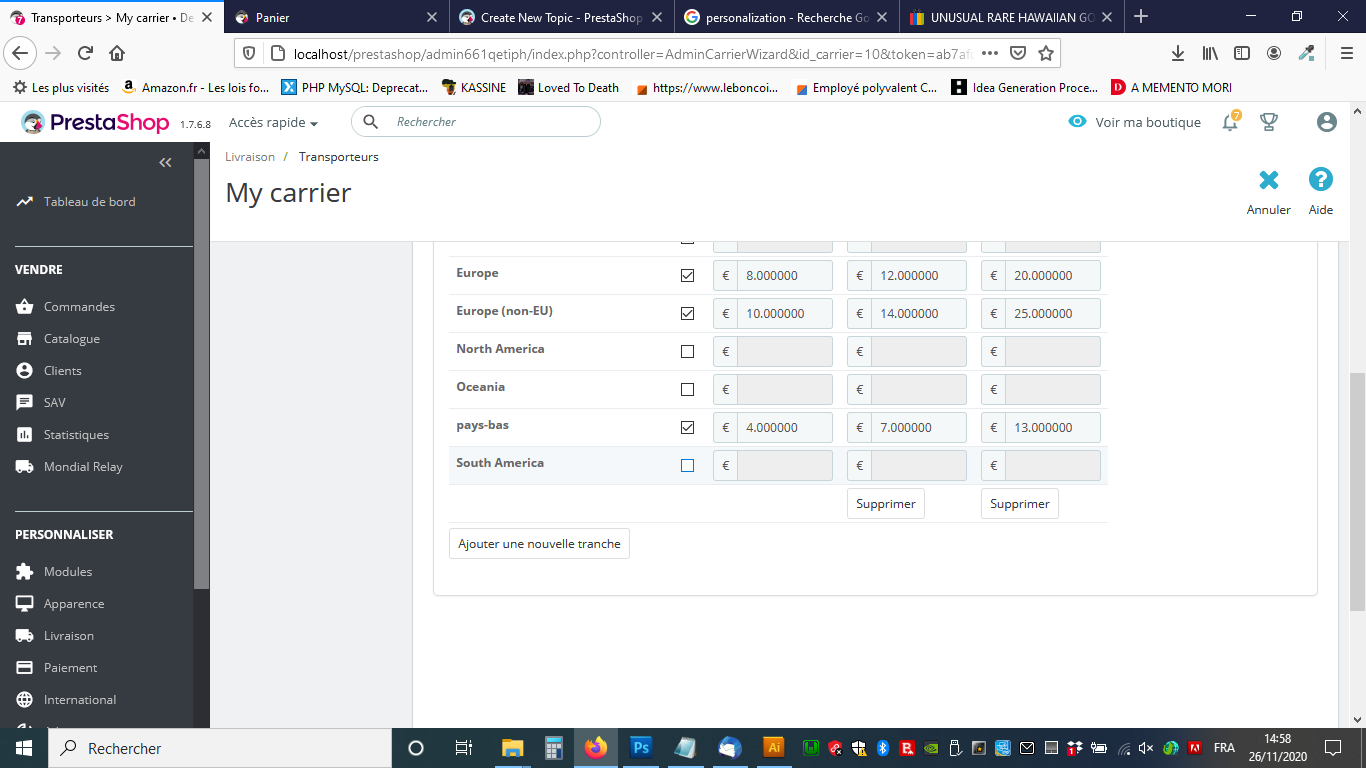Open Catalogue in the sidebar
This screenshot has height=768, width=1366.
(x=72, y=339)
